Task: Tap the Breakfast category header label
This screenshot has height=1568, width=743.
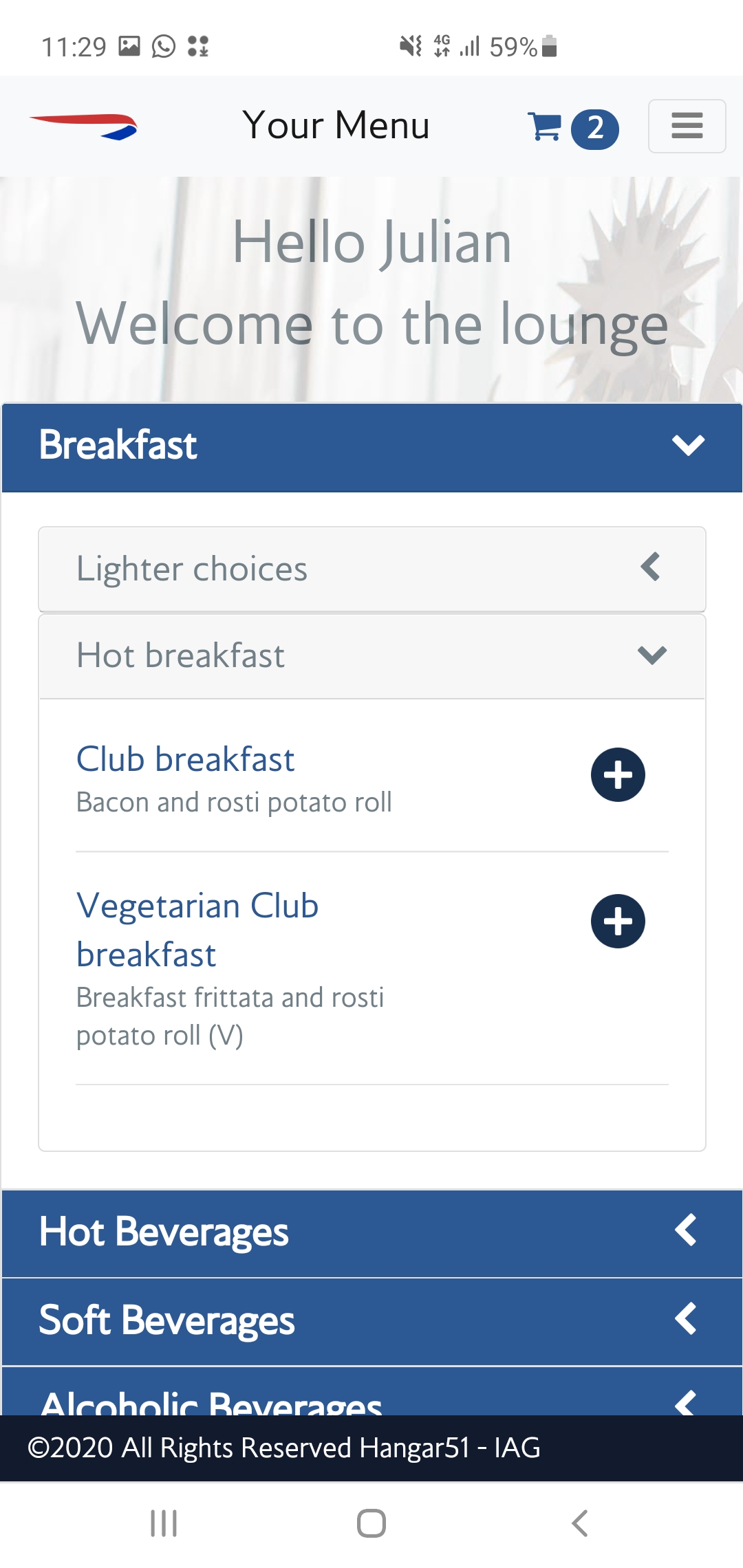Action: coord(118,445)
